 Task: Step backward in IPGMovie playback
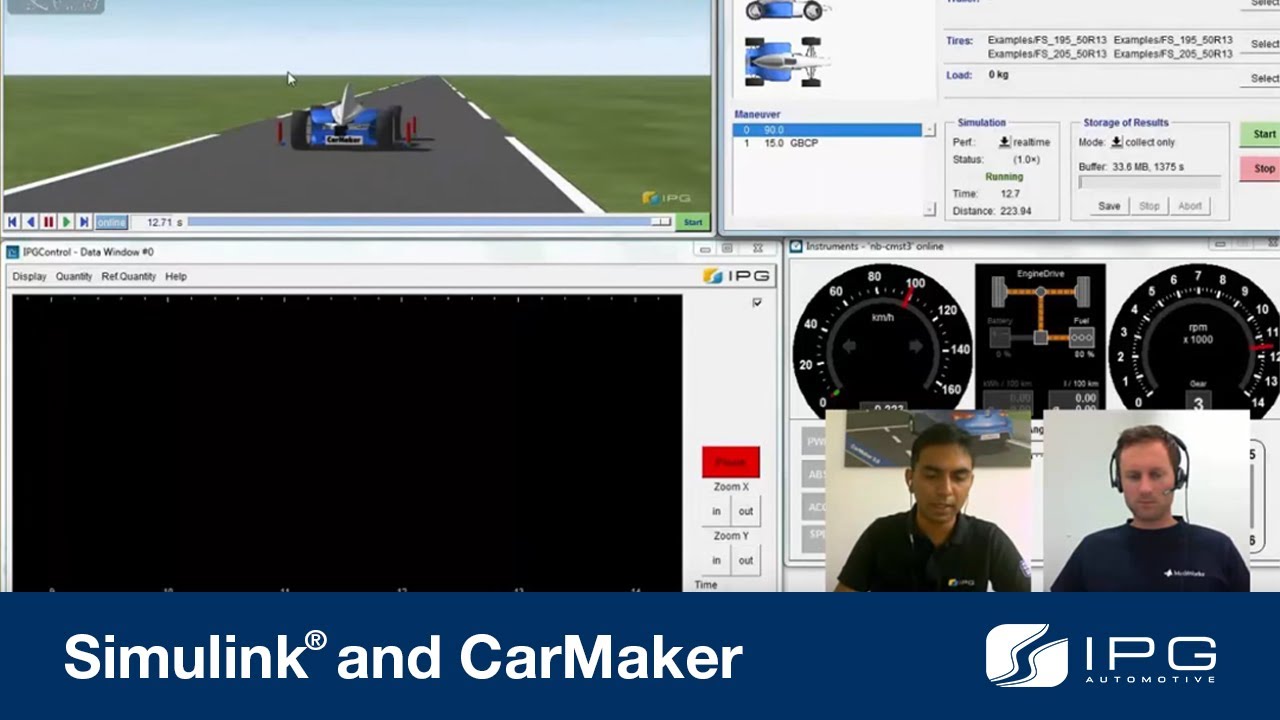[30, 222]
